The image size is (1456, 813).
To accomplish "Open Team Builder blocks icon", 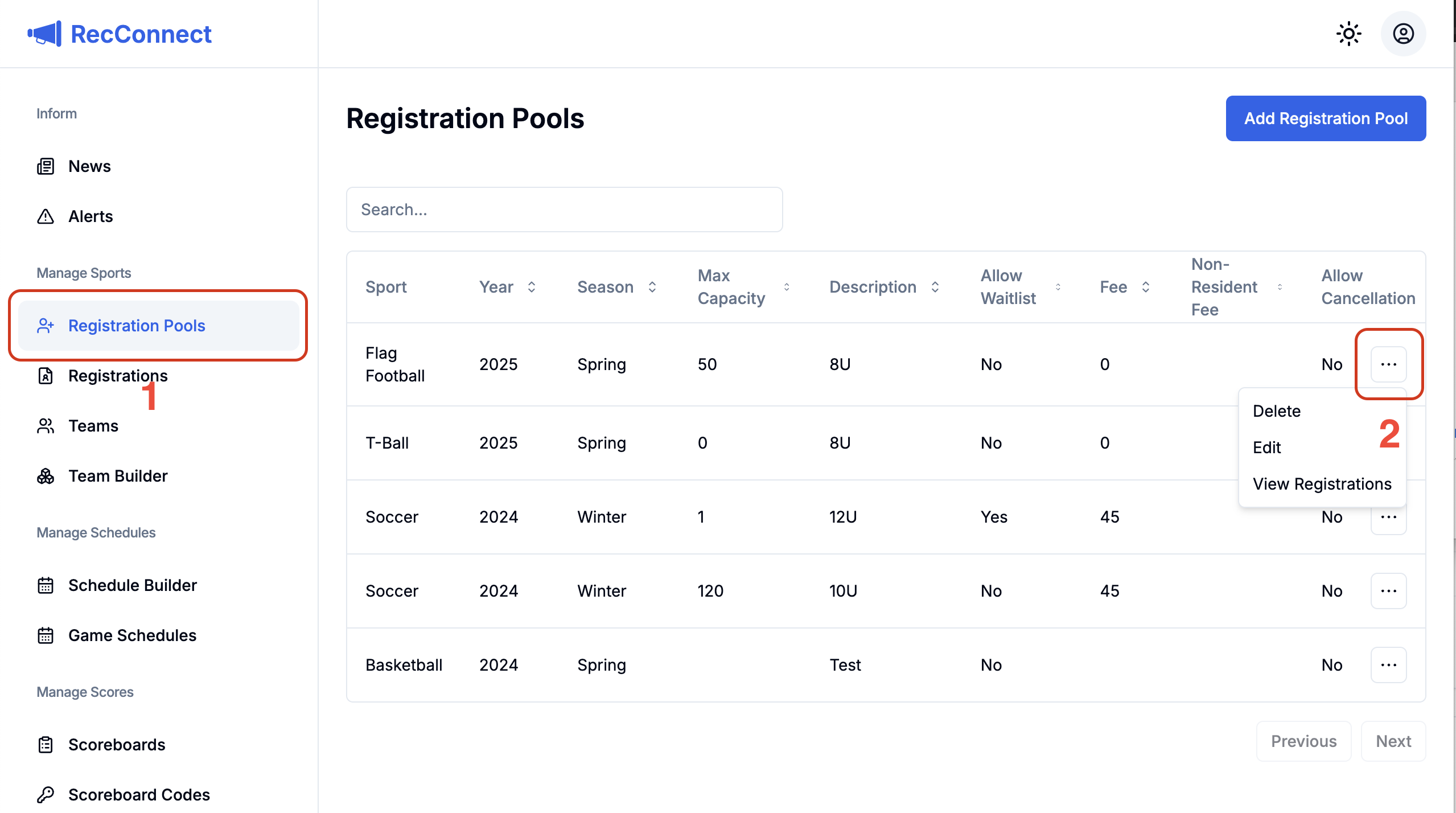I will coord(46,476).
